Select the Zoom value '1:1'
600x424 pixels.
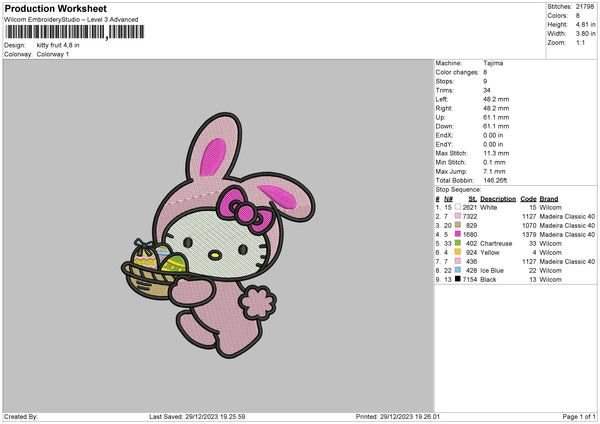tap(580, 42)
